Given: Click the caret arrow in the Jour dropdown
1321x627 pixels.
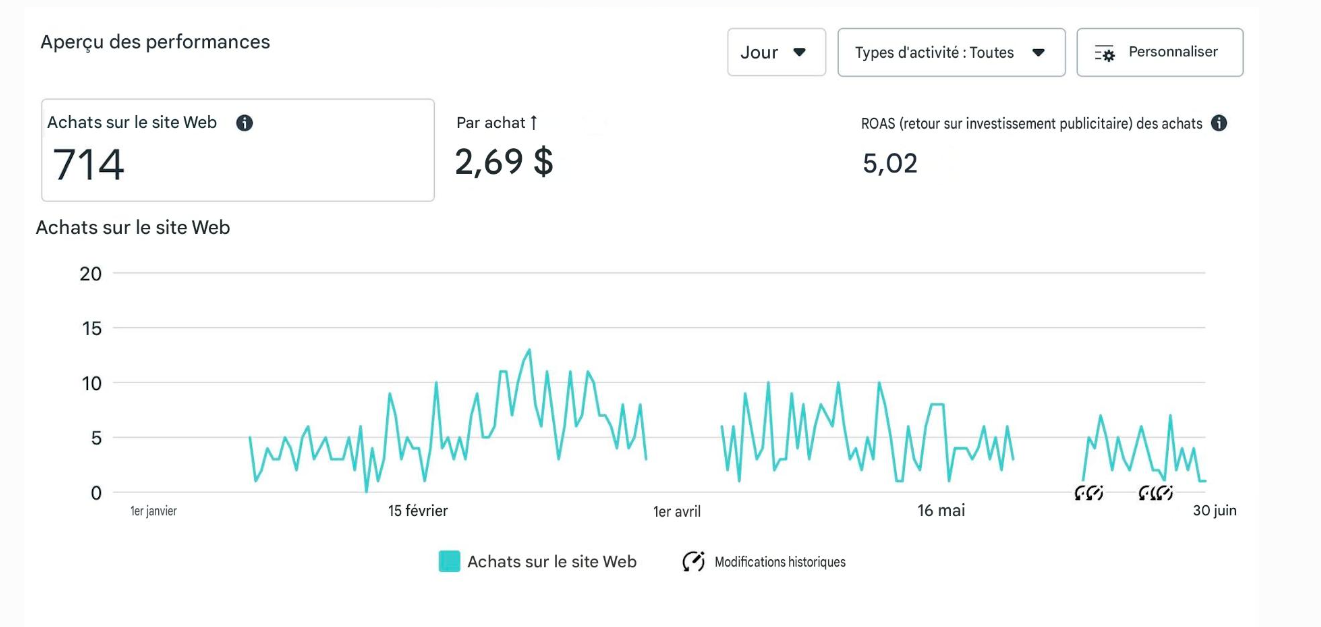Looking at the screenshot, I should 799,53.
